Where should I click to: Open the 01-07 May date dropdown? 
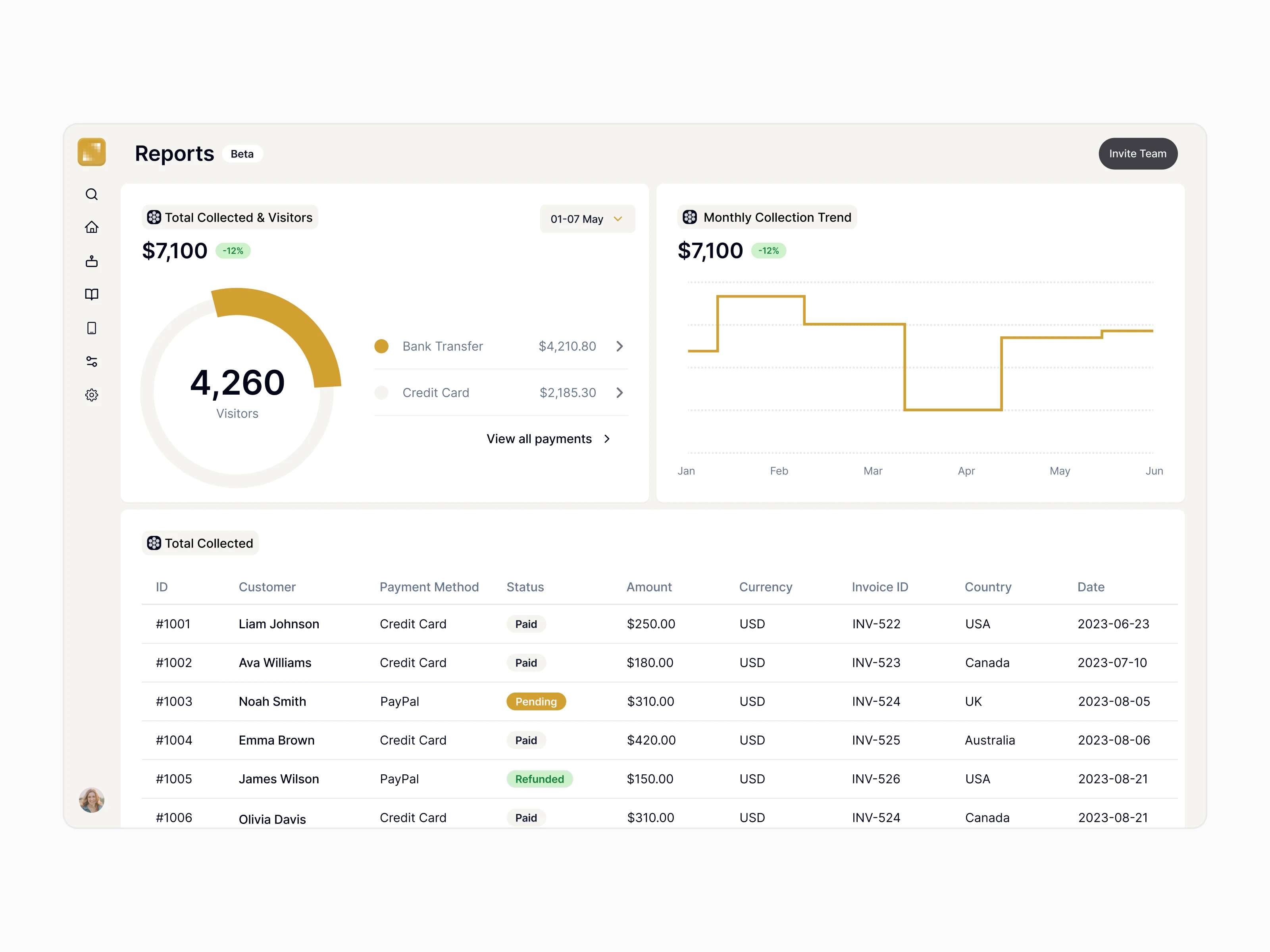[x=587, y=219]
